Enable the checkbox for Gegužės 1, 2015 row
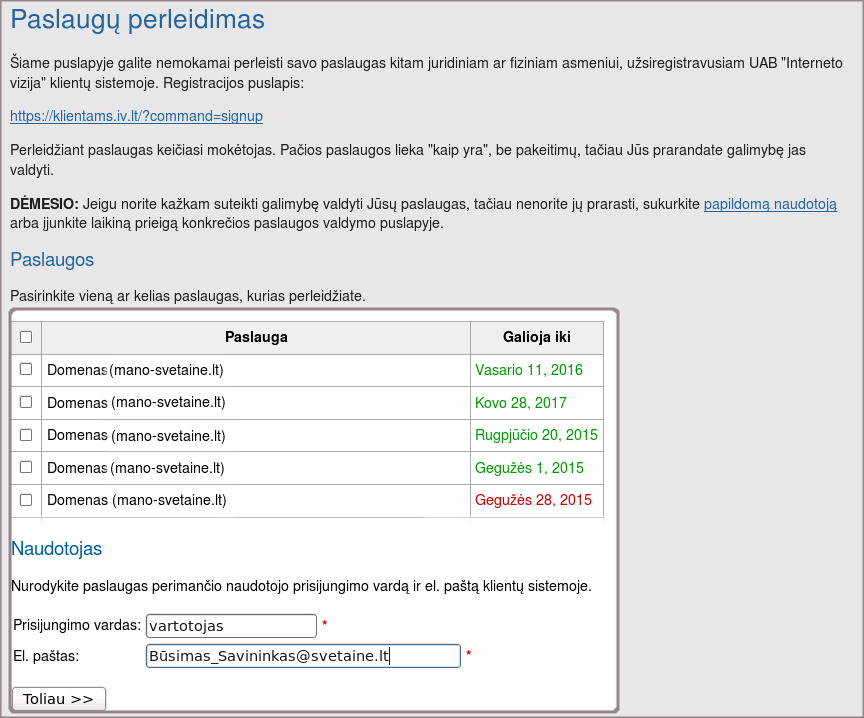The height and width of the screenshot is (718, 864). point(26,467)
